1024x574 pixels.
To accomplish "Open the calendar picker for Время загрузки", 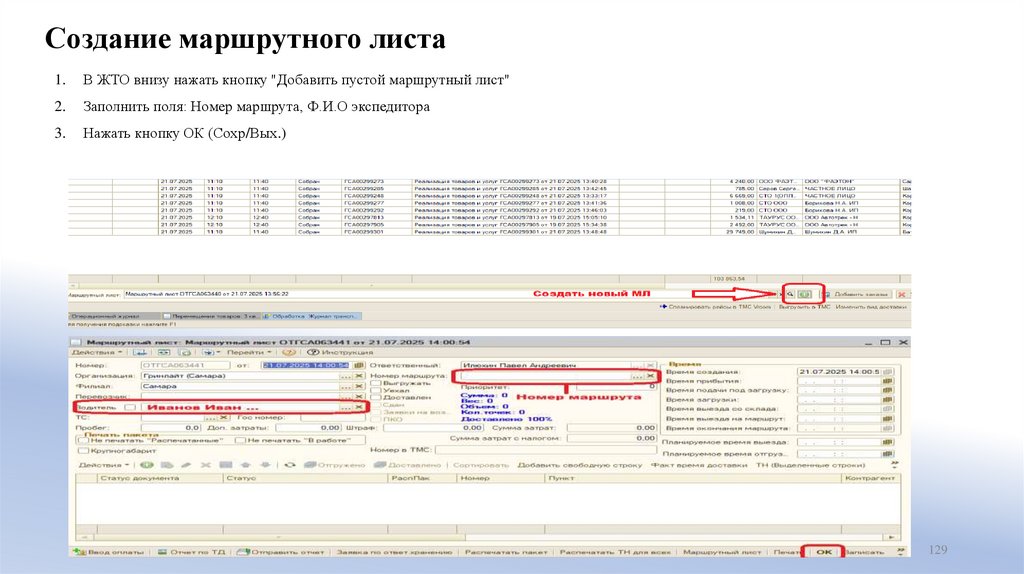I will point(887,400).
